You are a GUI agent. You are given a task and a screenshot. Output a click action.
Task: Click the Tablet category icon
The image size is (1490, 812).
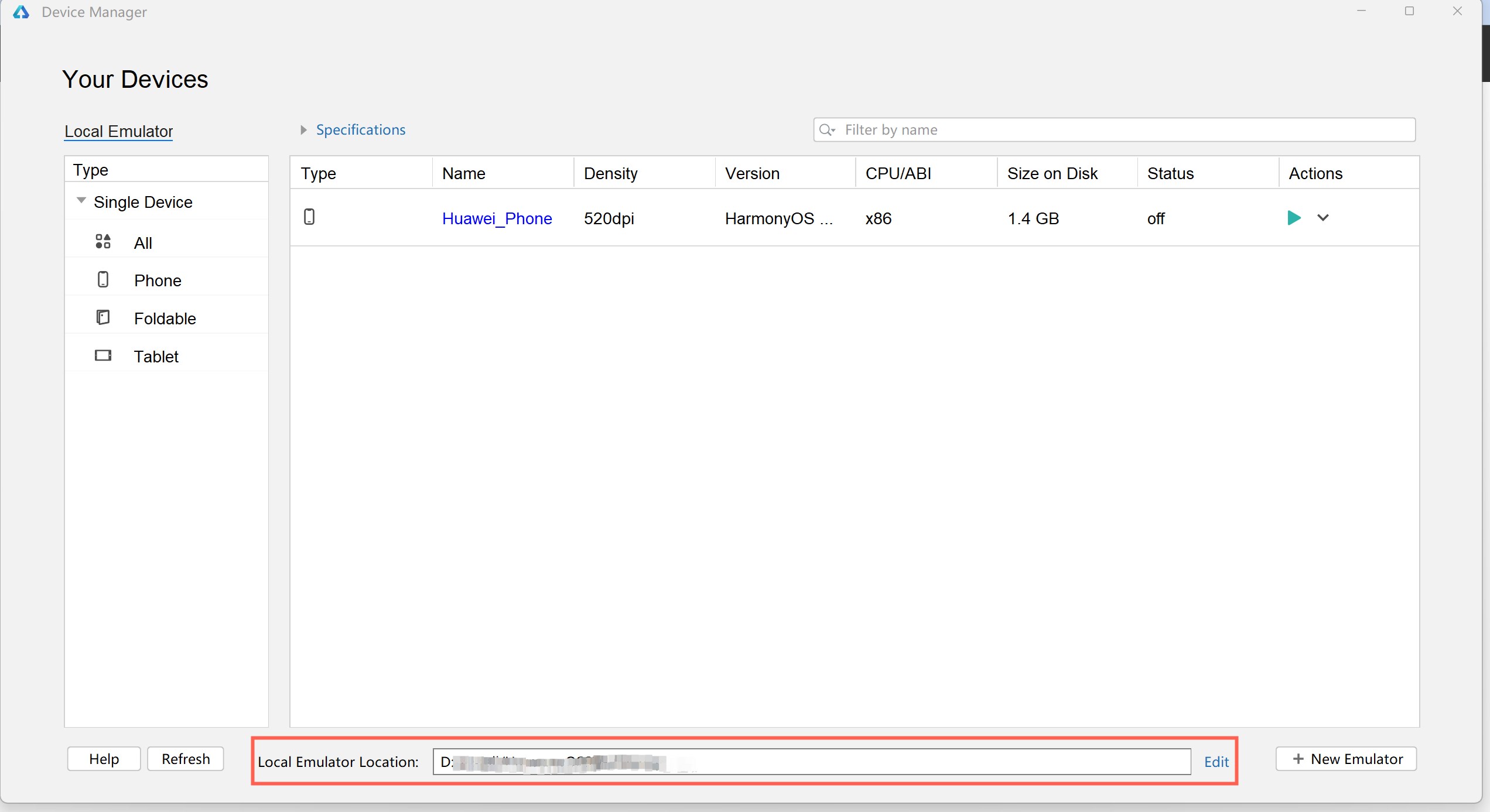(x=103, y=355)
